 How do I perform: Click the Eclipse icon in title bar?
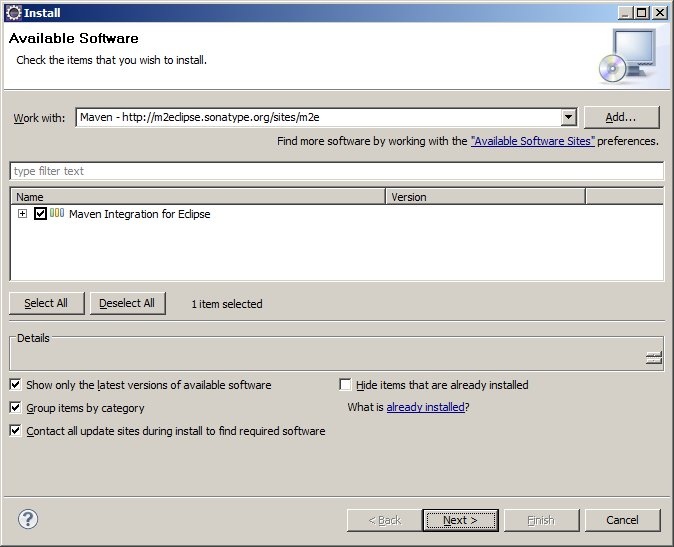point(13,12)
